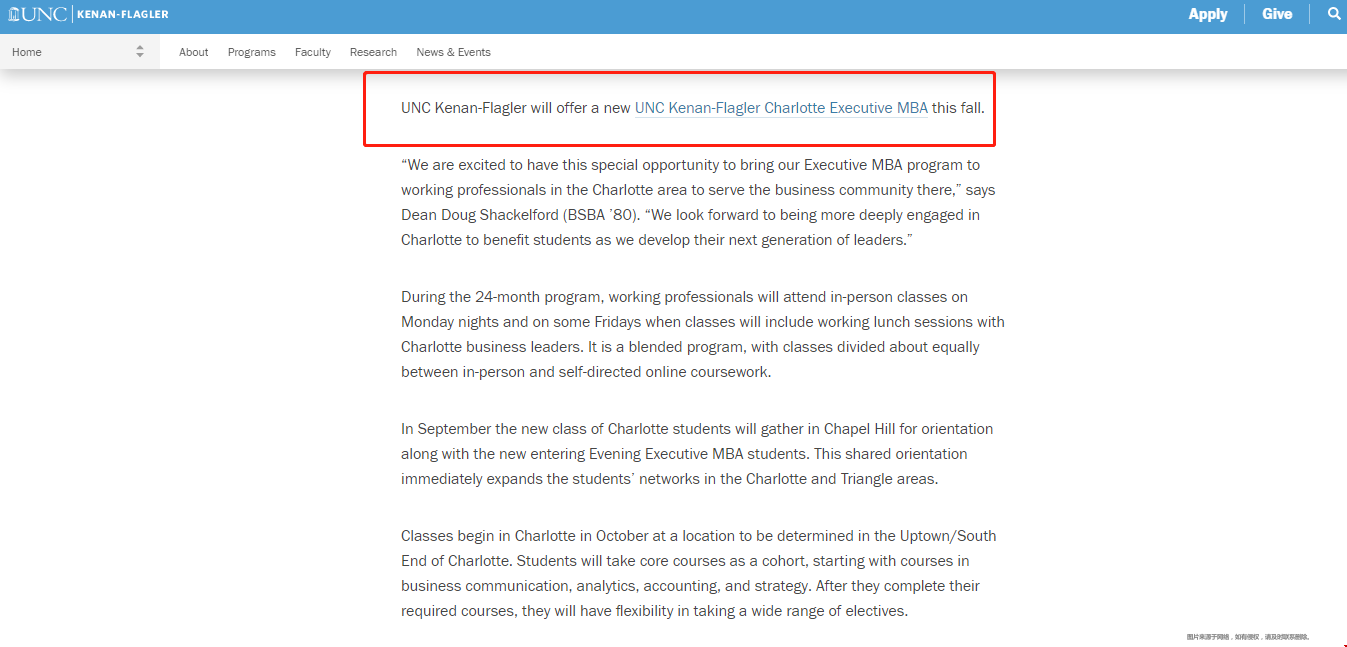Click the Dean Doug Shackelford quote paragraph
The image size is (1347, 647).
coord(698,202)
